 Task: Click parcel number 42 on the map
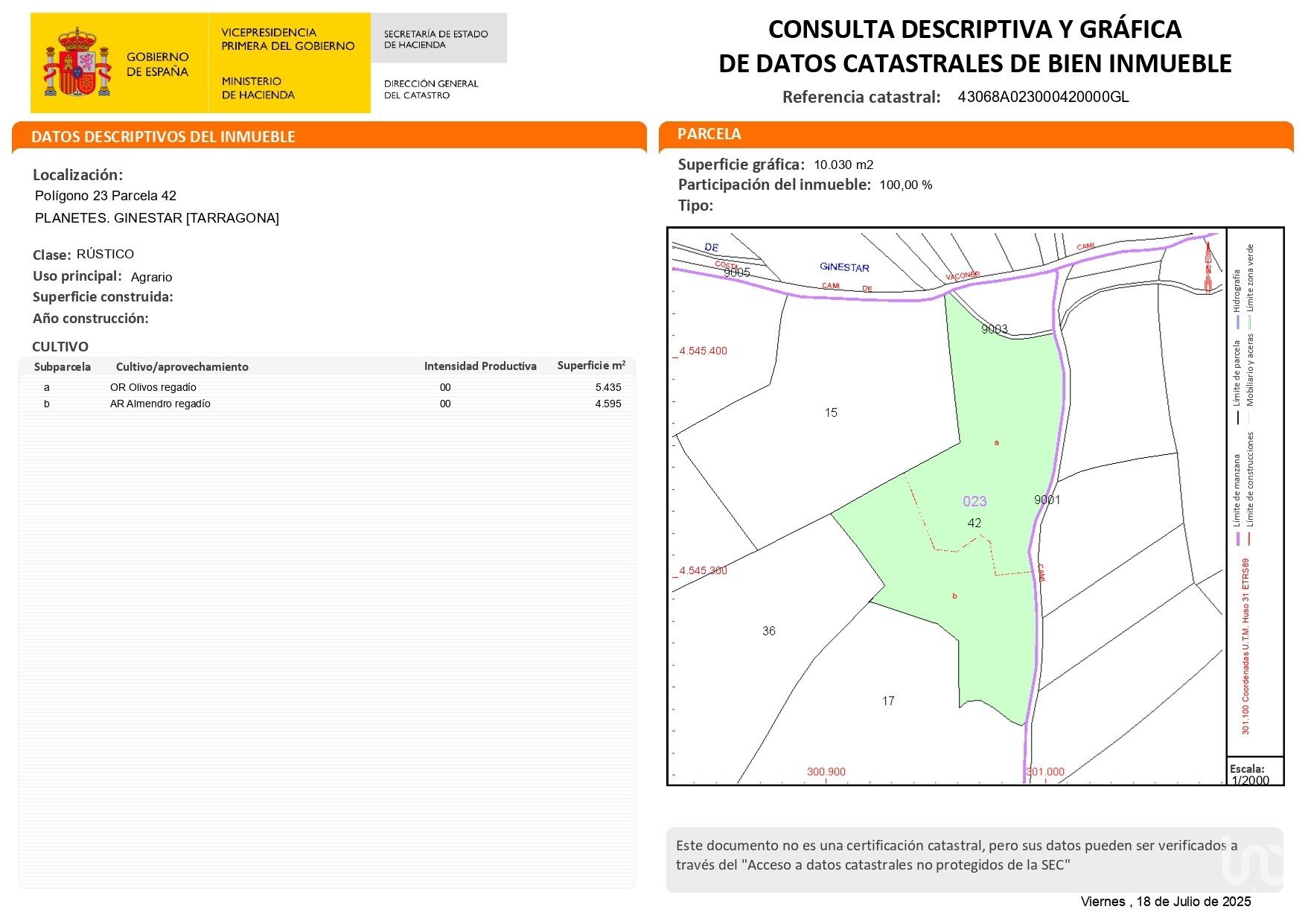click(x=974, y=523)
